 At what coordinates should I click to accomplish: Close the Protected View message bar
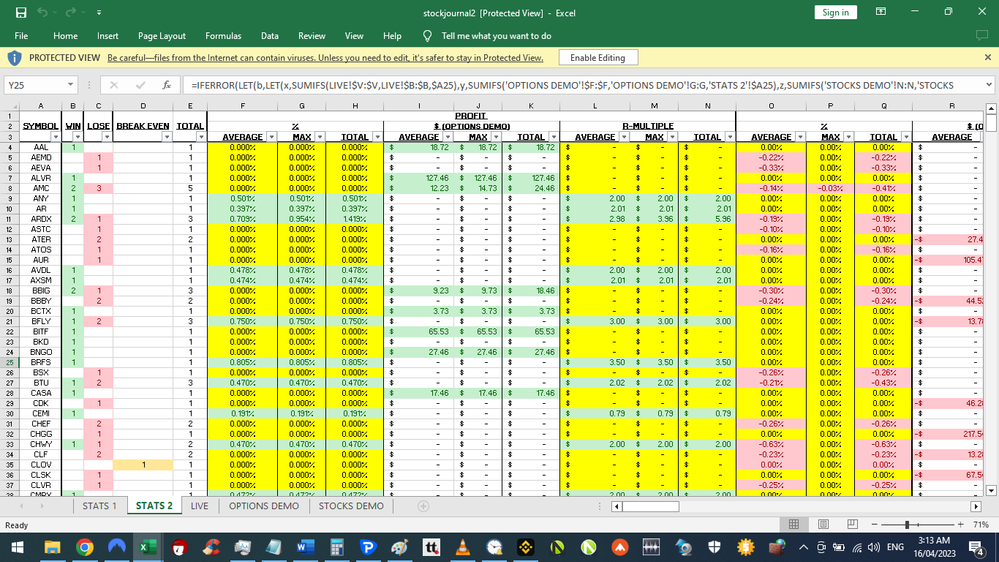click(987, 58)
